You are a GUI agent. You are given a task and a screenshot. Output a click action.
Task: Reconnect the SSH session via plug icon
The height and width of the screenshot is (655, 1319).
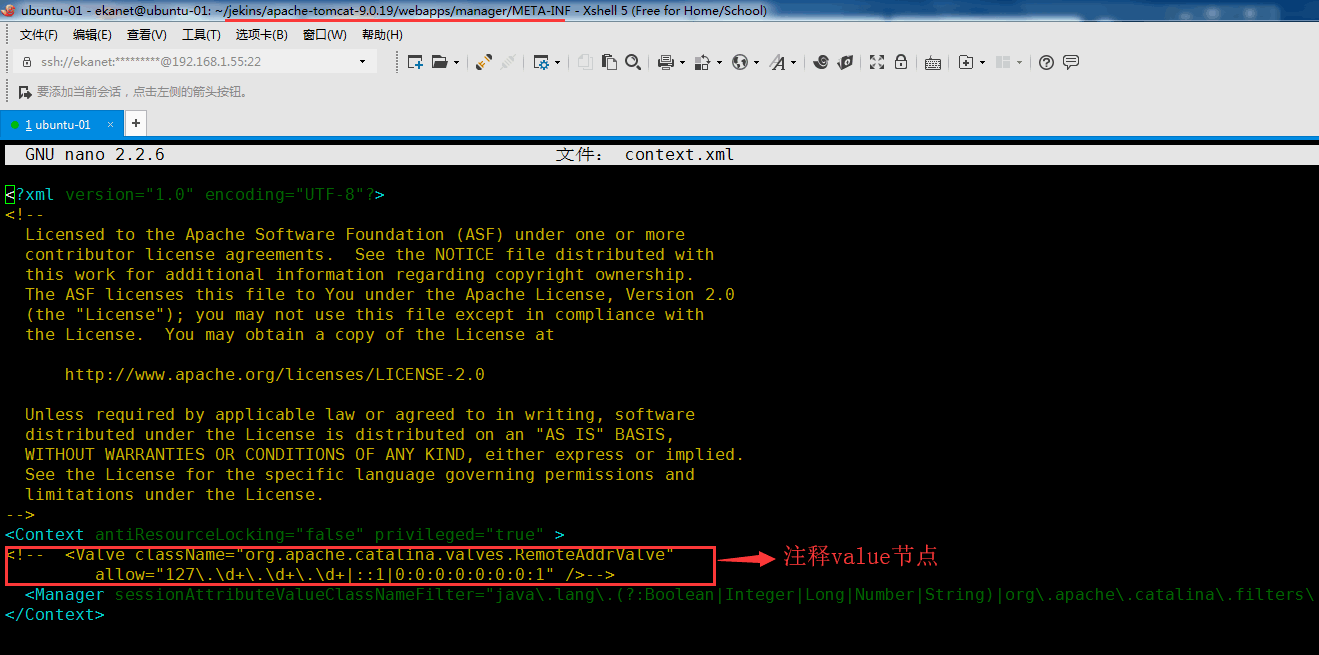(x=483, y=62)
